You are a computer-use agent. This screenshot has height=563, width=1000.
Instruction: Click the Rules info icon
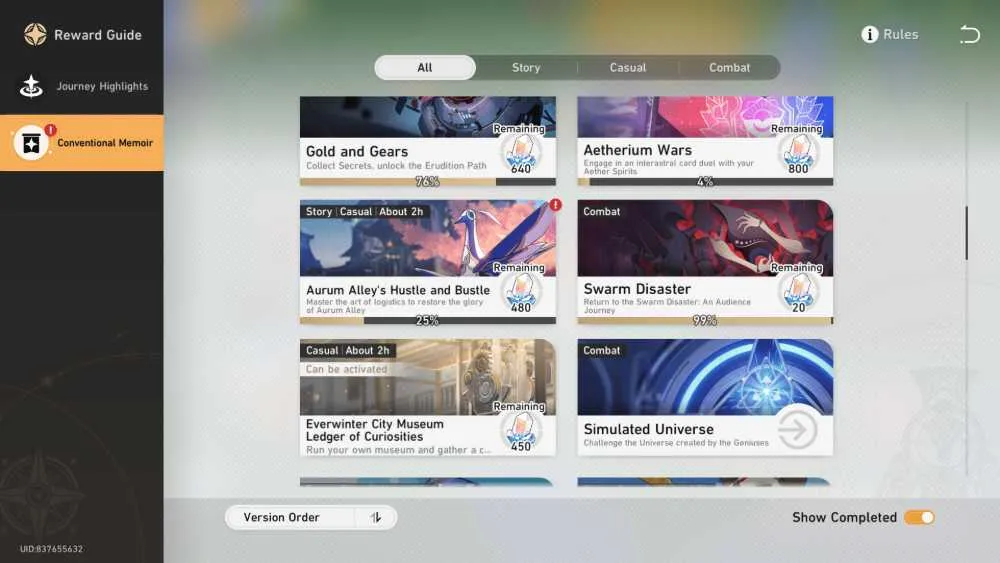click(869, 34)
